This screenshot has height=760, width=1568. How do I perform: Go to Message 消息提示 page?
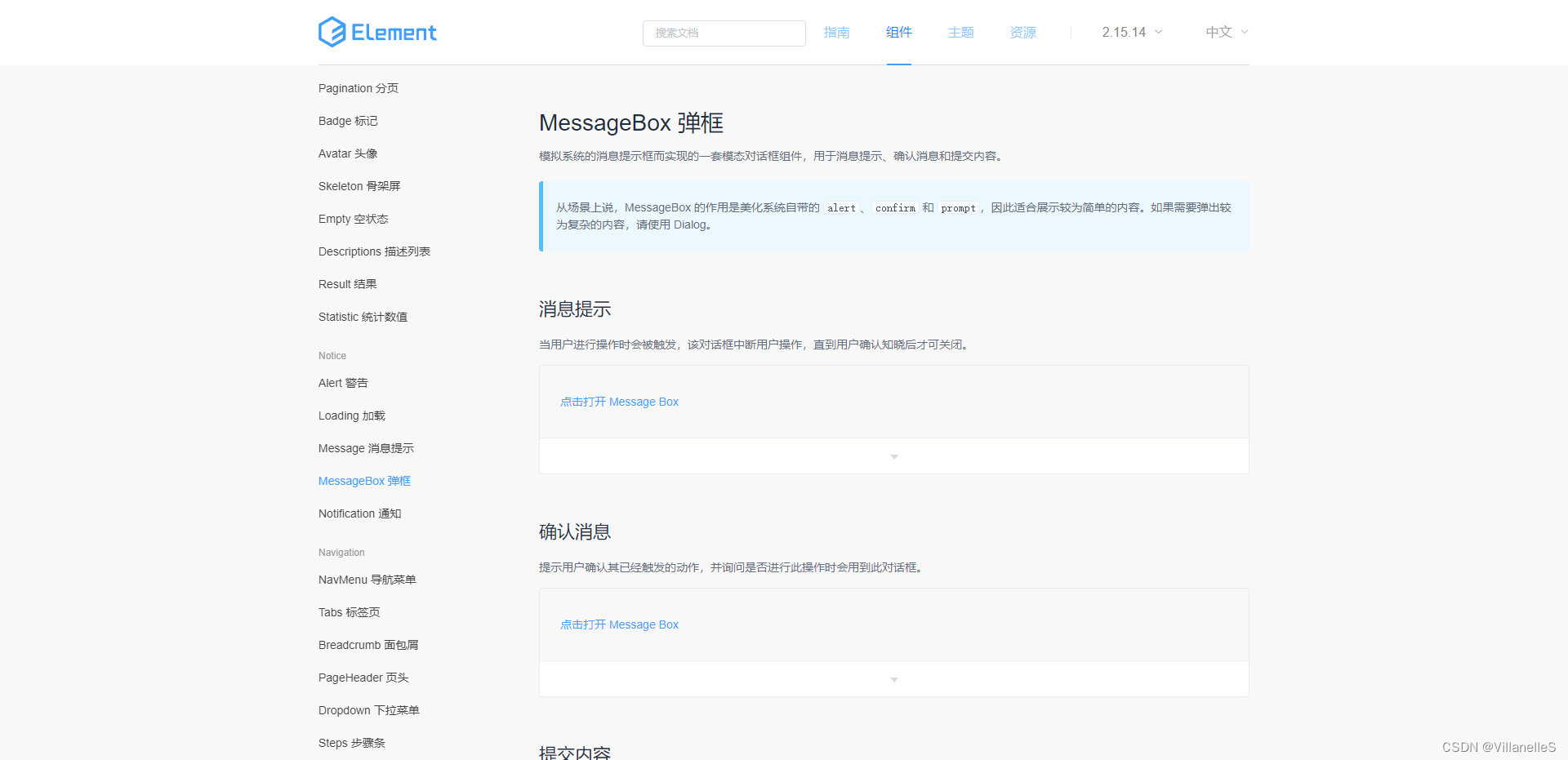pos(366,448)
